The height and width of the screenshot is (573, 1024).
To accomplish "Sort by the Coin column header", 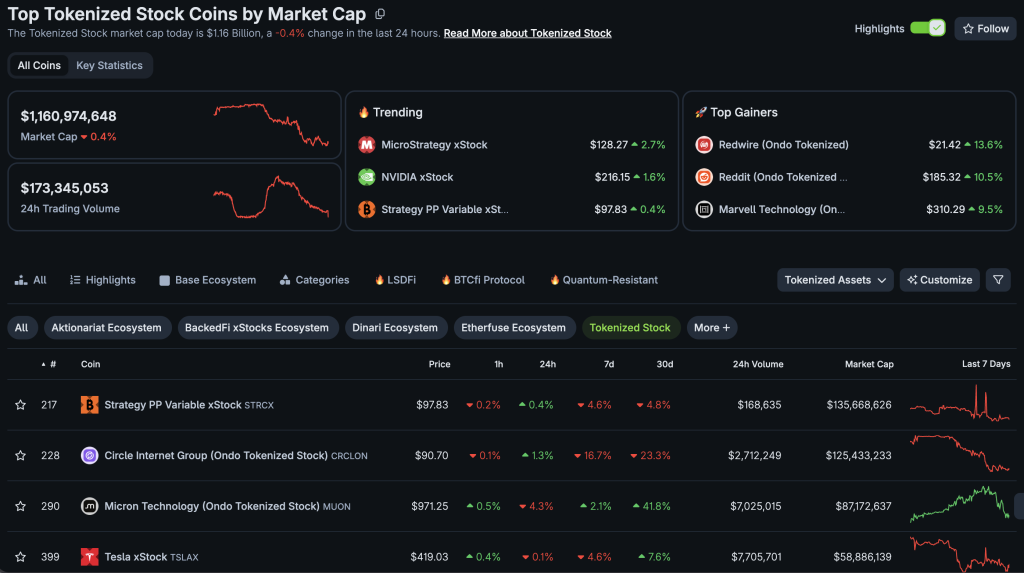I will coord(90,364).
